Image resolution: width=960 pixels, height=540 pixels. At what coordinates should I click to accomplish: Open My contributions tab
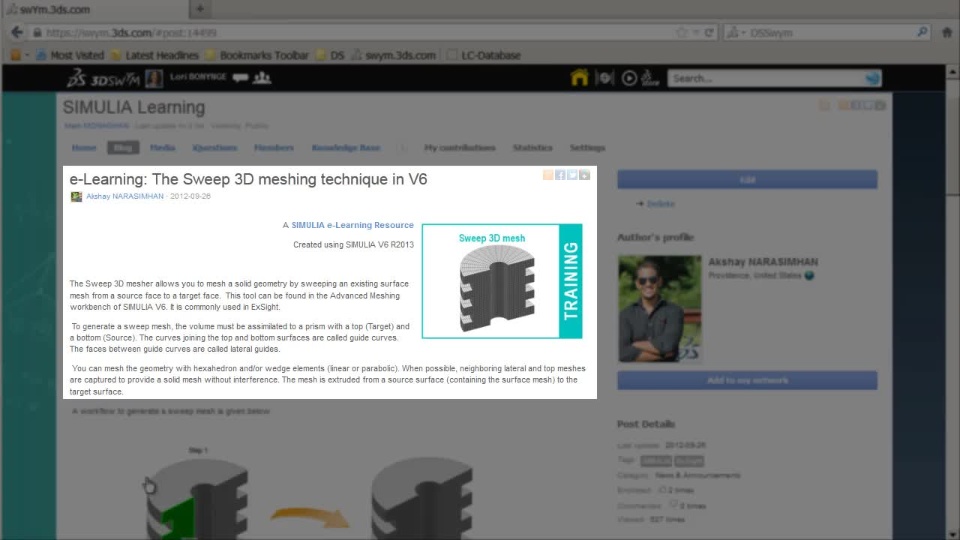460,148
